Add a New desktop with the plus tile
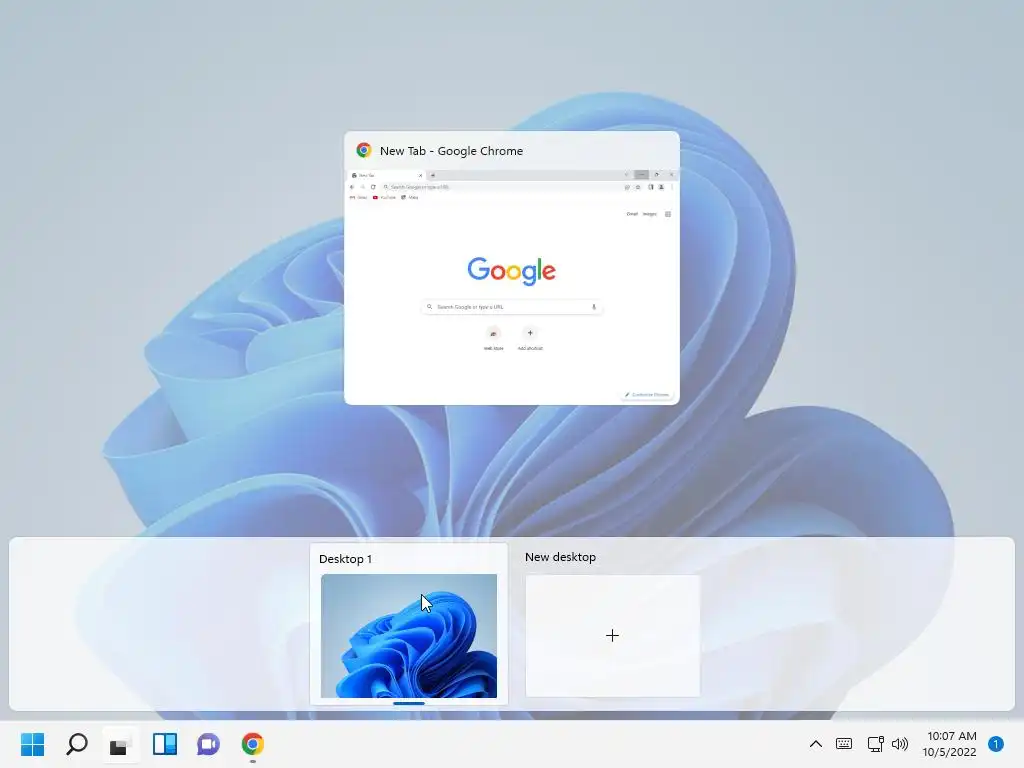The width and height of the screenshot is (1024, 768). 613,635
